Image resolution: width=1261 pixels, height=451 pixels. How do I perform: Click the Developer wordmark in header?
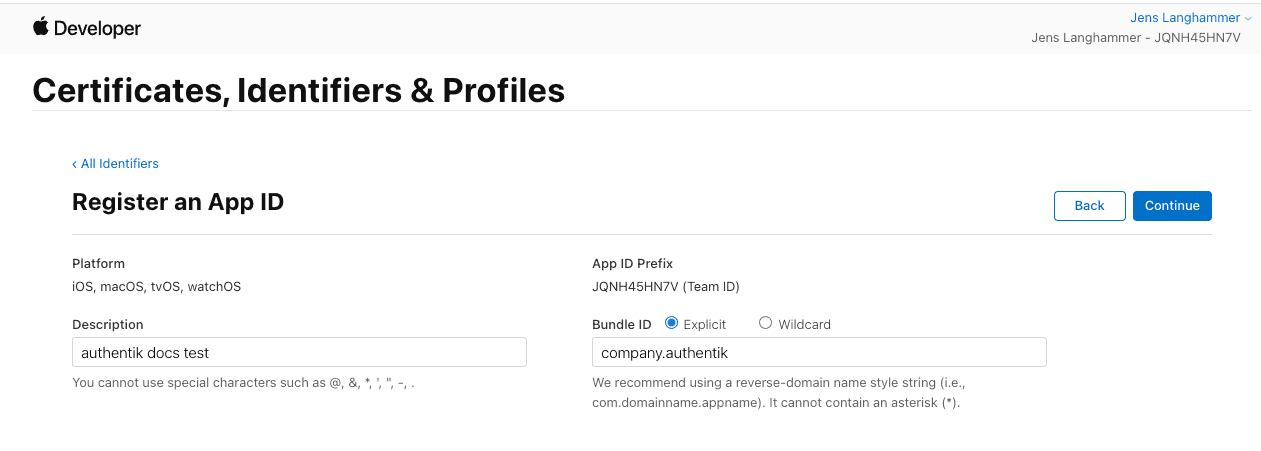[x=97, y=29]
